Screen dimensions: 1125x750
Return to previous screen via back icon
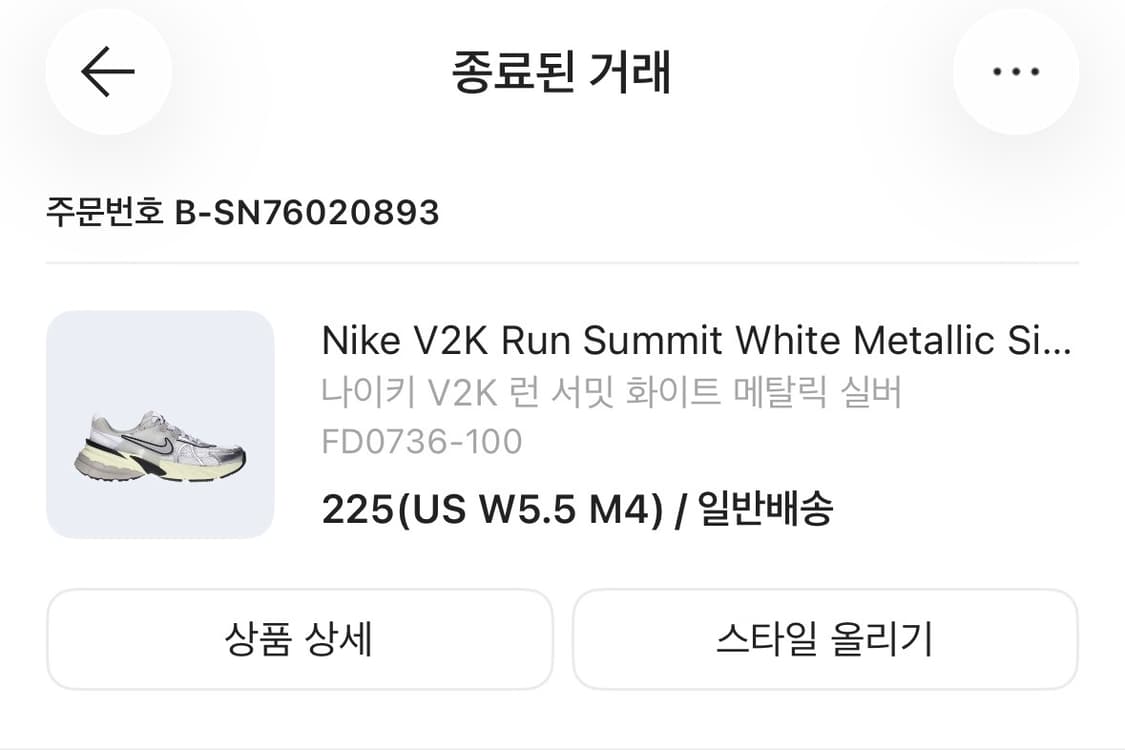[108, 71]
